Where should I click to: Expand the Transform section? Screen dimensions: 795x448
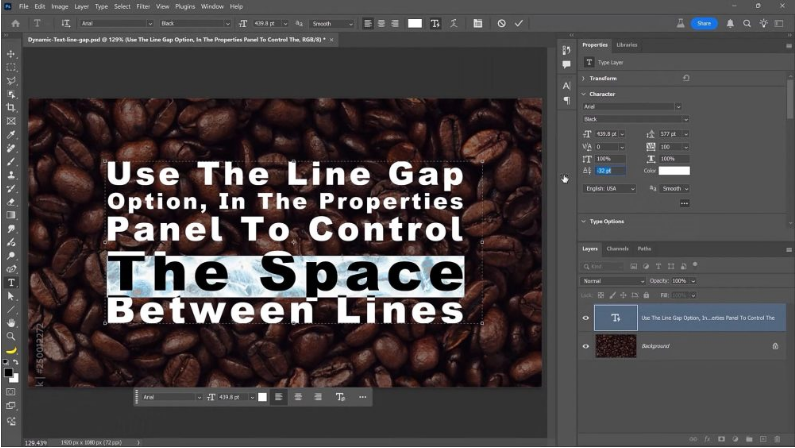pos(584,78)
